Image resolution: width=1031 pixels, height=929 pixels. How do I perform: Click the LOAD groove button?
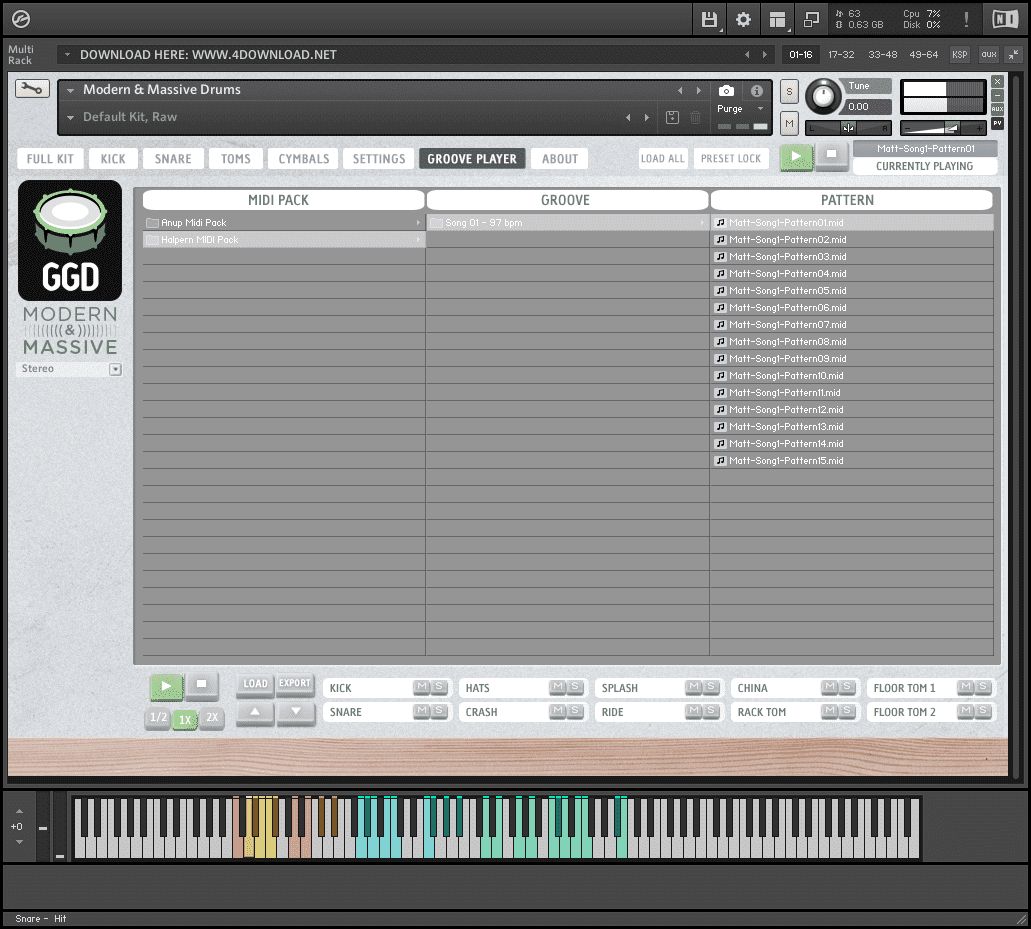pyautogui.click(x=255, y=684)
